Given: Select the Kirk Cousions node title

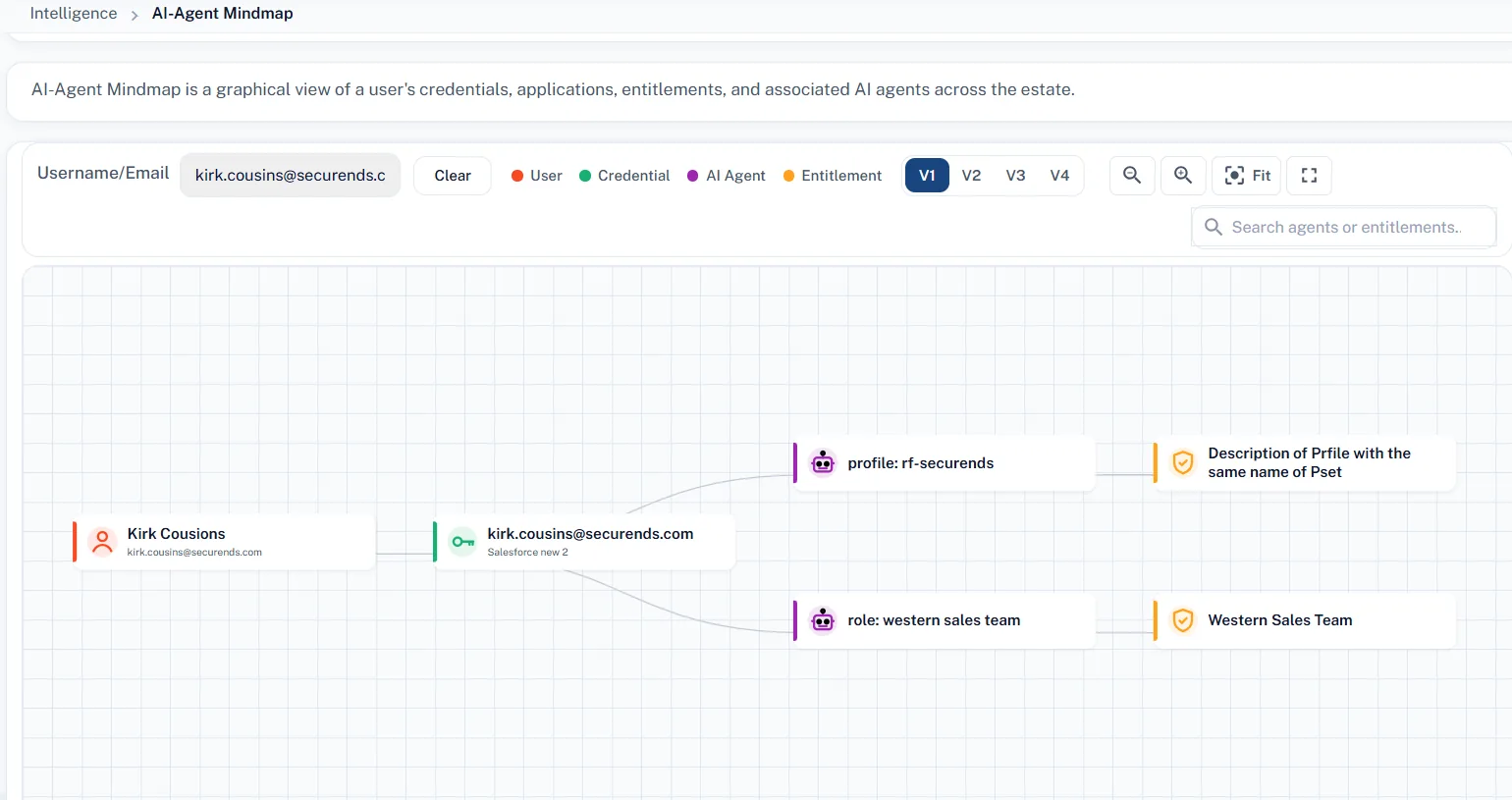Looking at the screenshot, I should pos(176,533).
